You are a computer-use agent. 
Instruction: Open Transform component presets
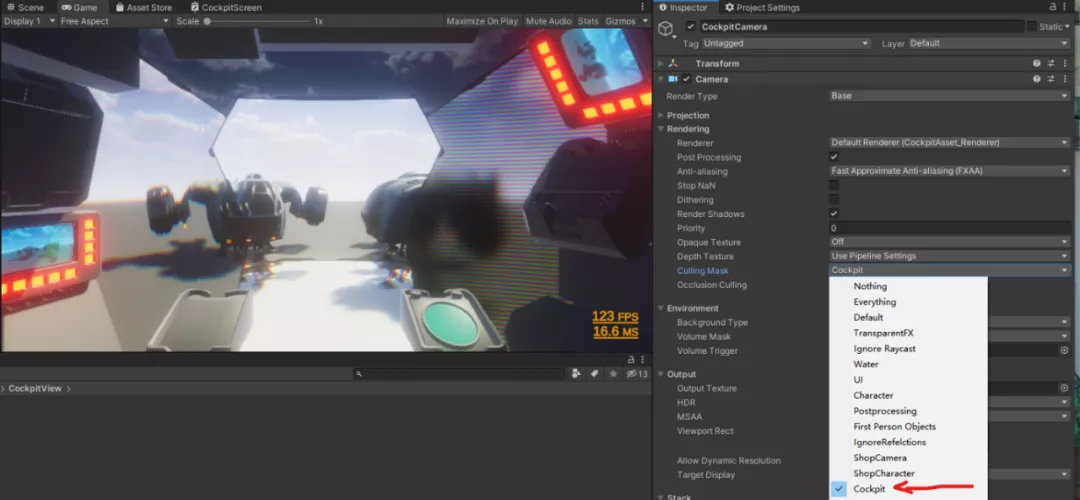point(1051,63)
